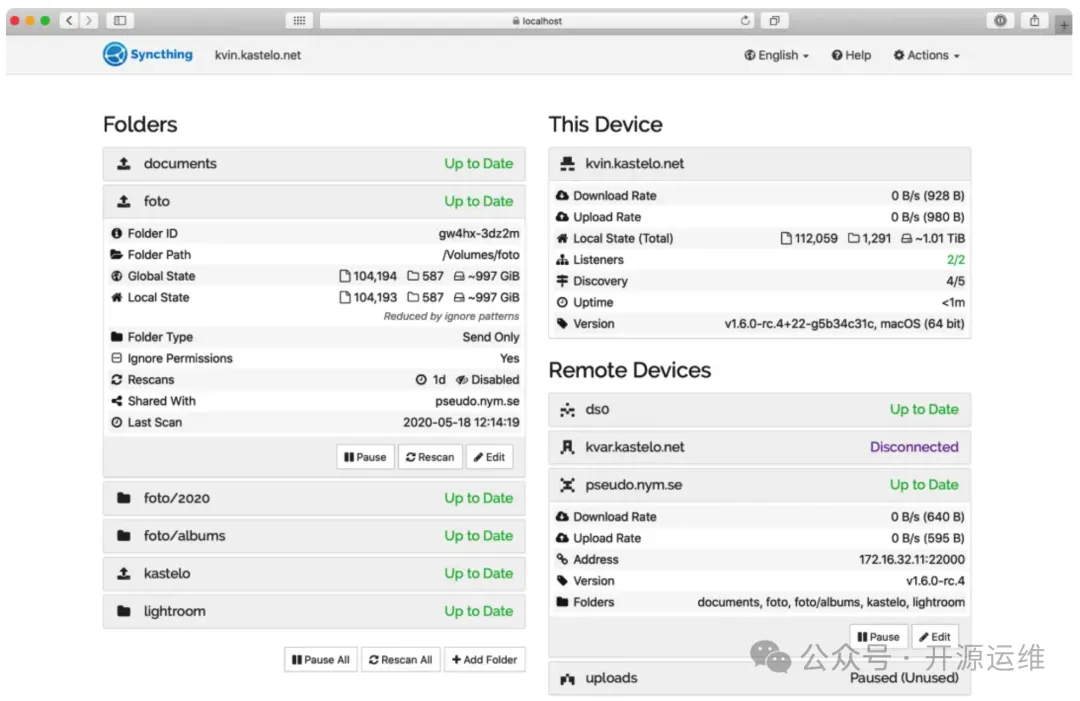Collapse the foto folder panel
Screen dimensions: 1080x701
tap(314, 201)
